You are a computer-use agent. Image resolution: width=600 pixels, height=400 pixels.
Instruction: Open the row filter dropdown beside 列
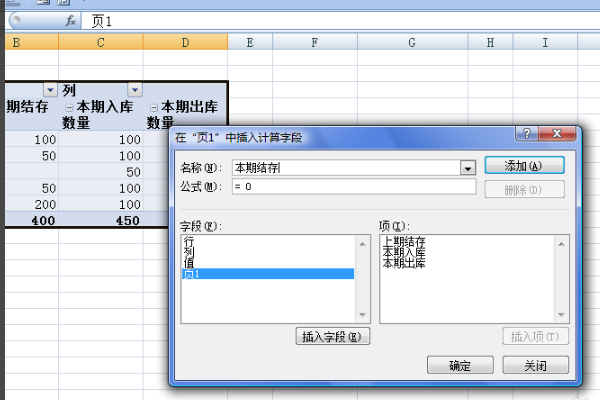[50, 90]
